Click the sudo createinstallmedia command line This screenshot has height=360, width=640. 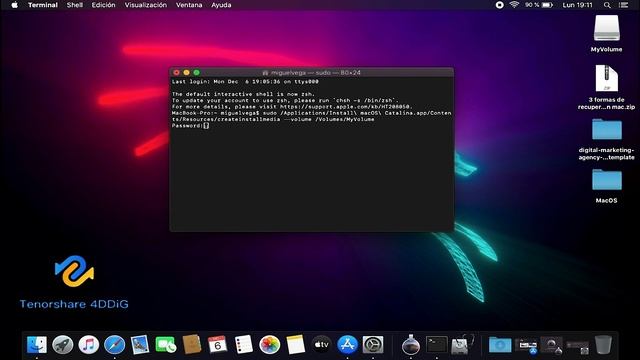(x=311, y=116)
